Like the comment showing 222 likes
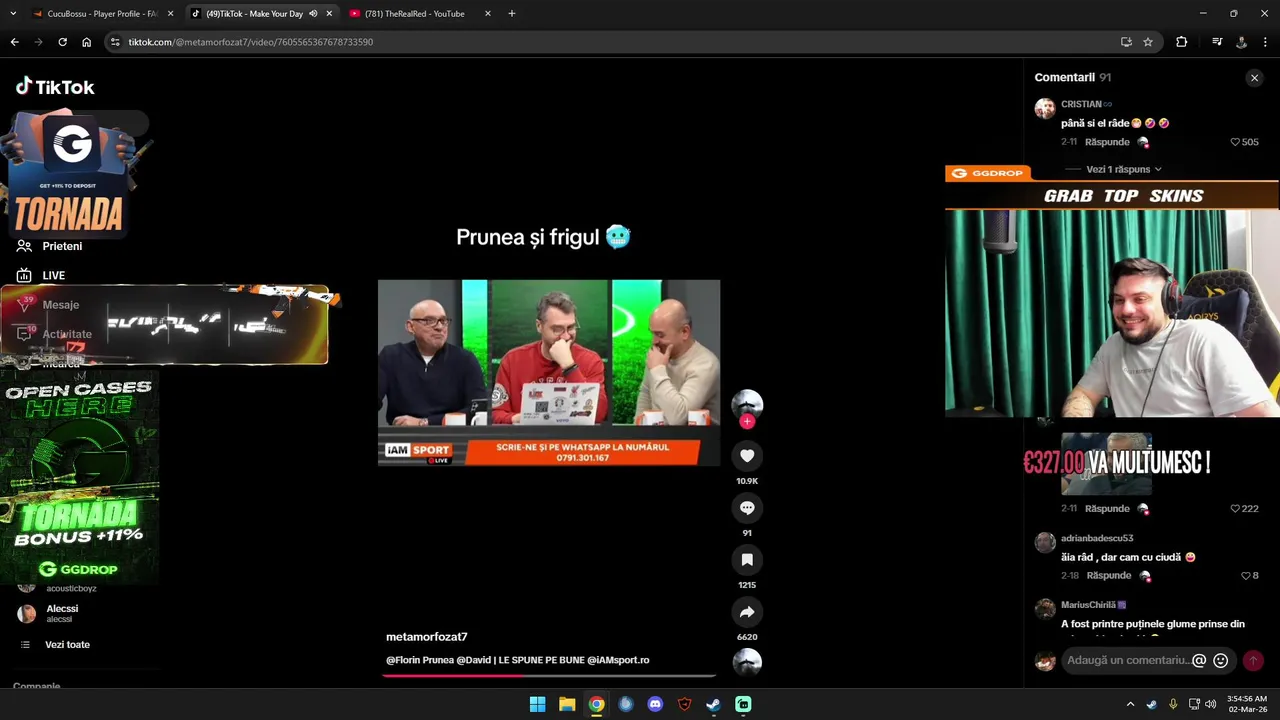The width and height of the screenshot is (1280, 720). click(1236, 509)
